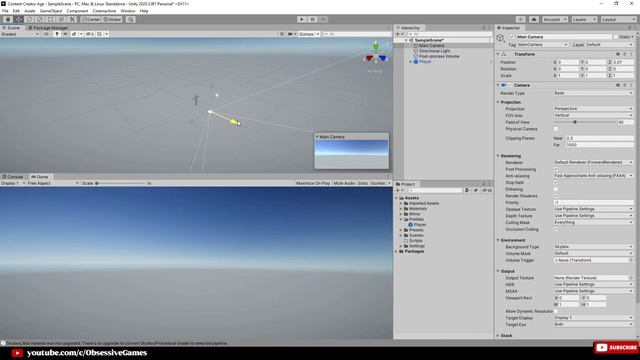This screenshot has width=640, height=360.
Task: Open Volume Trigger object picker
Action: coord(631,260)
